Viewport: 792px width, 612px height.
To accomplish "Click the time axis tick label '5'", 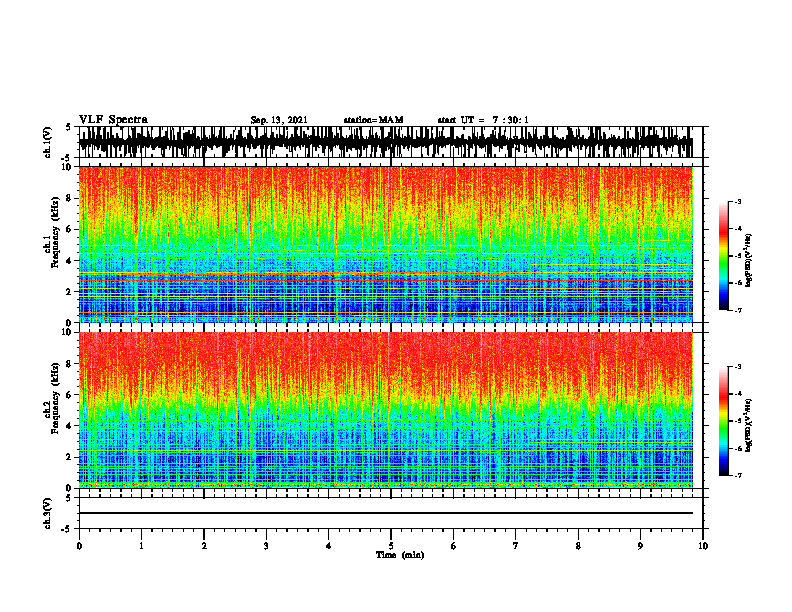I will [391, 546].
